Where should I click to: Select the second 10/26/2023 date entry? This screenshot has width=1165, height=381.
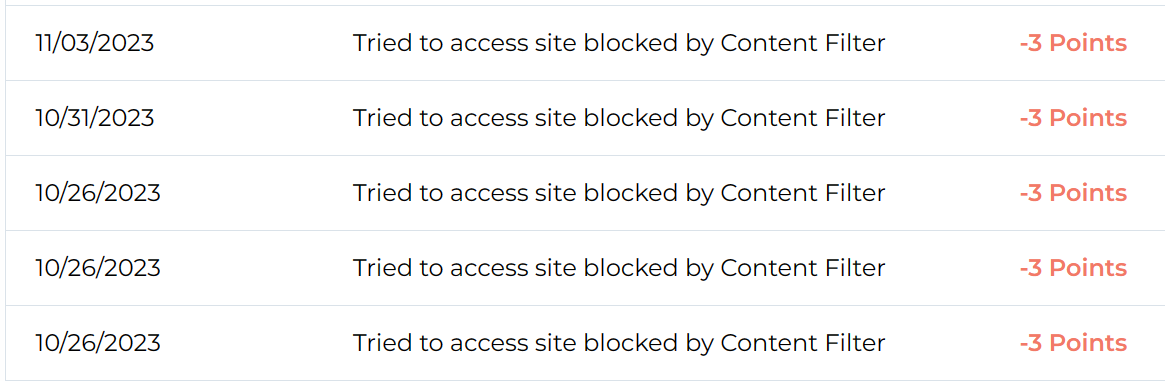coord(97,267)
